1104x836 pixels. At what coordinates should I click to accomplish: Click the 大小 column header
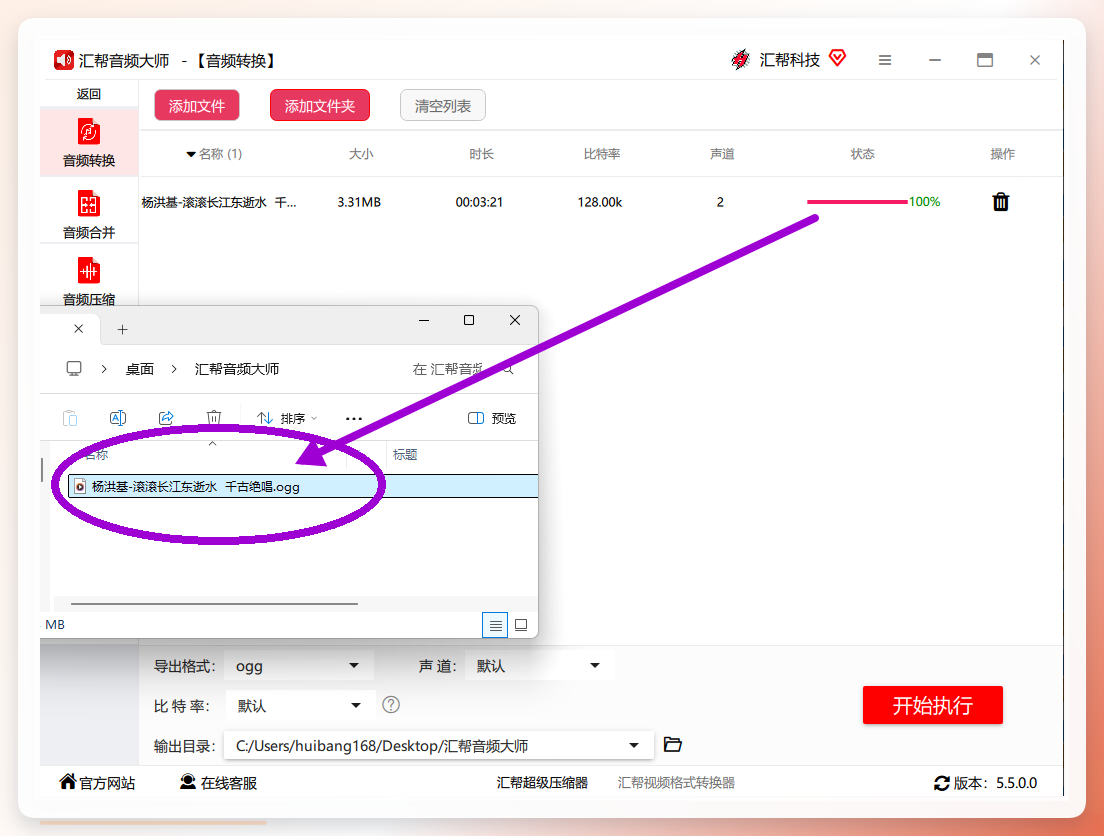pos(361,154)
